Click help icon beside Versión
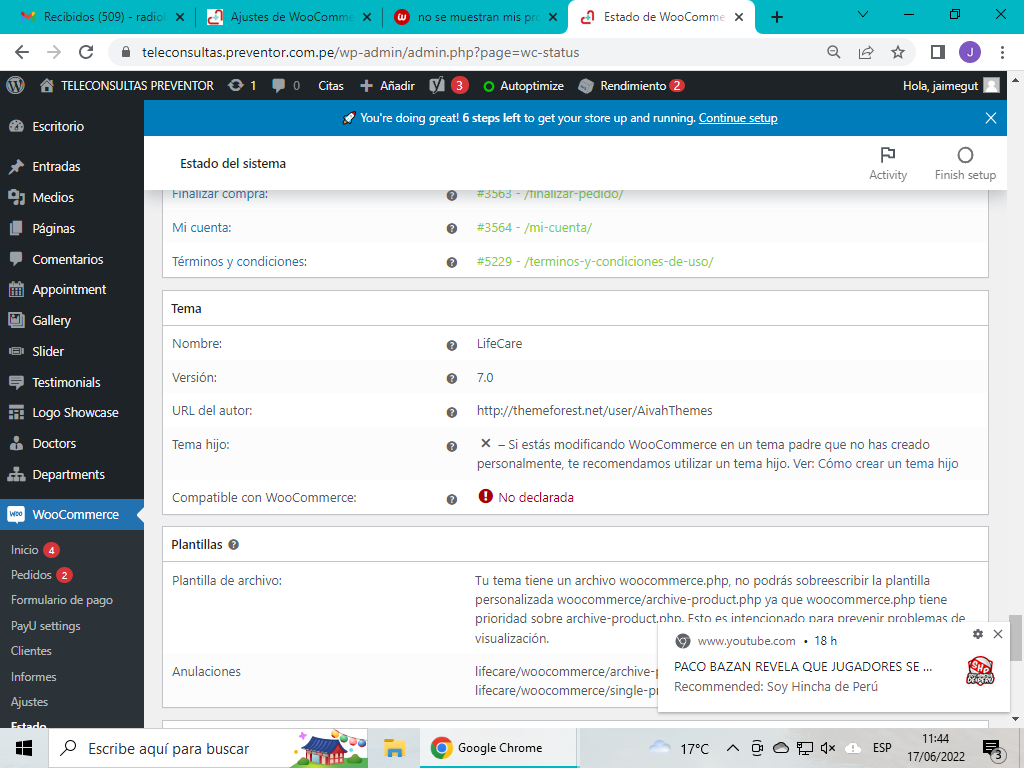This screenshot has width=1024, height=768. coord(451,379)
